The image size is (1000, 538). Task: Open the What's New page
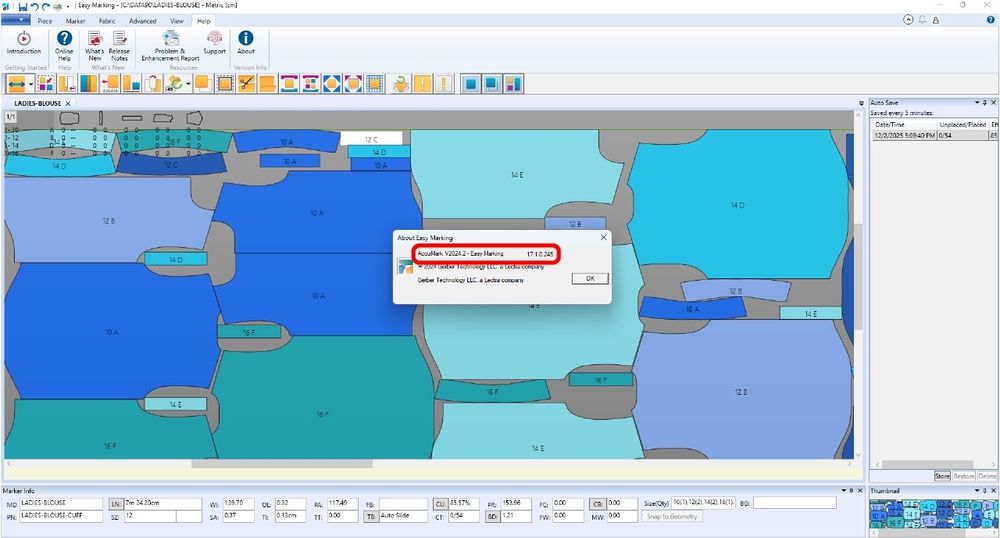click(94, 46)
